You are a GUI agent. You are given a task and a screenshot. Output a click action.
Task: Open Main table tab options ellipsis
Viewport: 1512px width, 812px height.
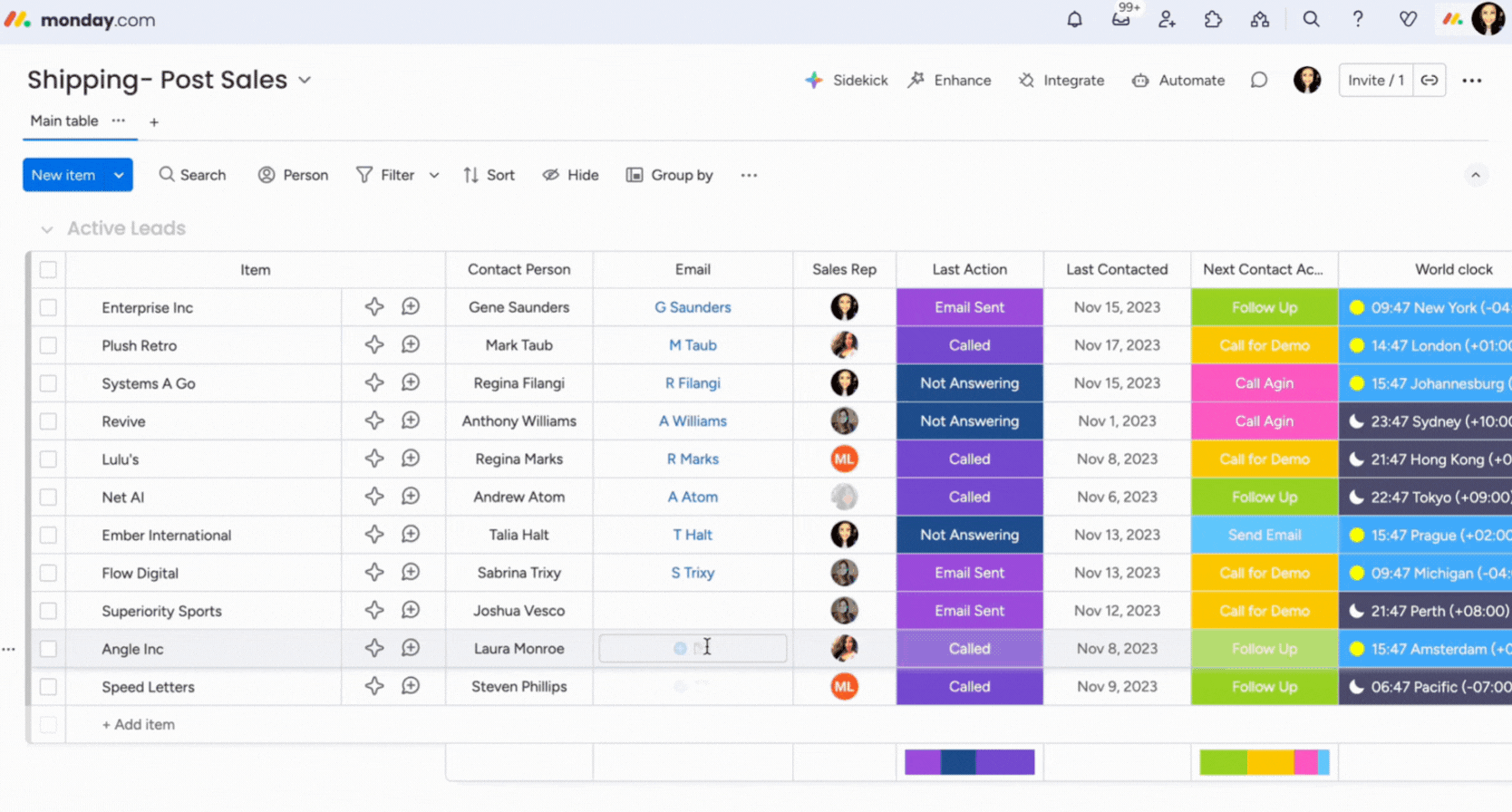(119, 121)
